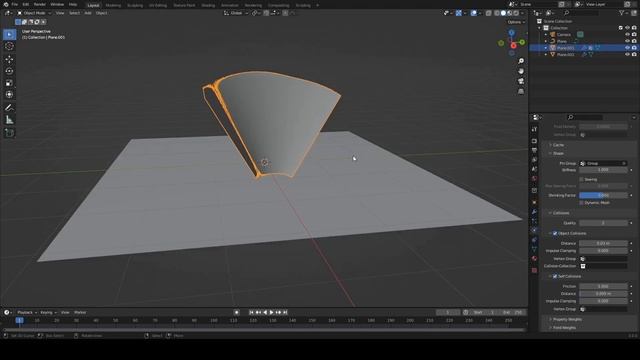
Task: Open the Edit menu
Action: (26, 4)
